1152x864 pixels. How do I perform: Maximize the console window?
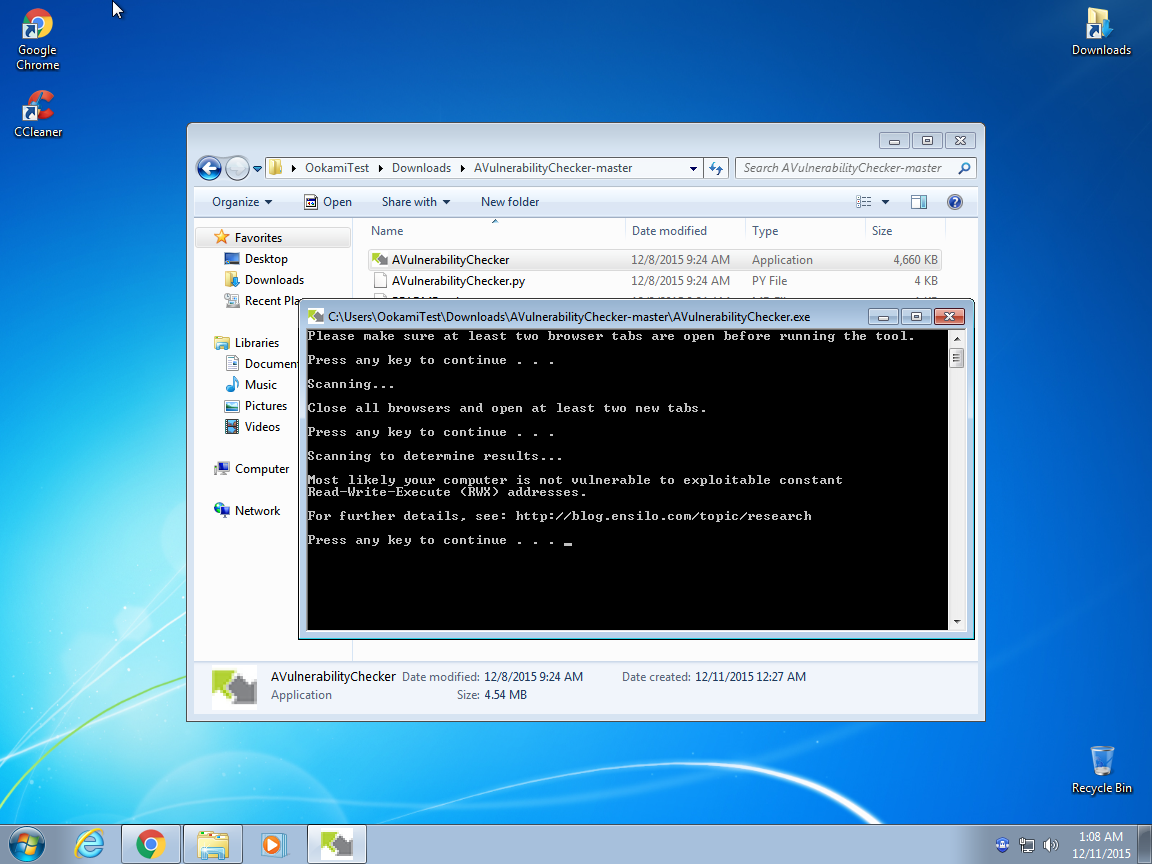[x=916, y=317]
